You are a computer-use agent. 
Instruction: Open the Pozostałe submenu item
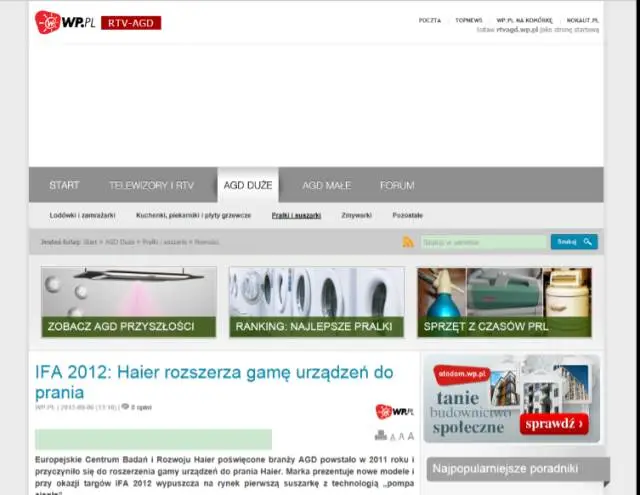click(407, 215)
